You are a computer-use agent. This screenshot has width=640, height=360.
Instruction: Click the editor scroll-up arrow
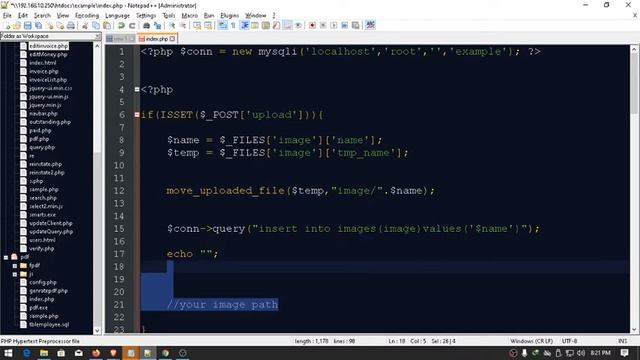coord(634,49)
